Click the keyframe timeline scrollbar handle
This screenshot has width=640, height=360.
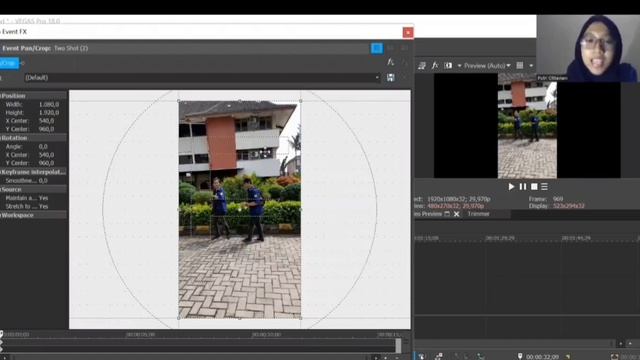398,345
